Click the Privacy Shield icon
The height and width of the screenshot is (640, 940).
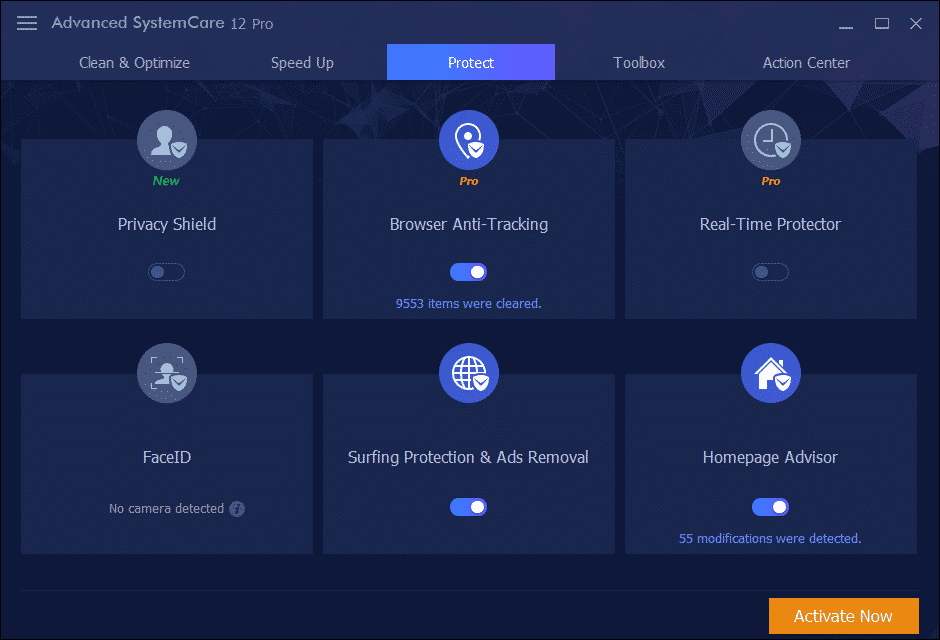pyautogui.click(x=167, y=140)
